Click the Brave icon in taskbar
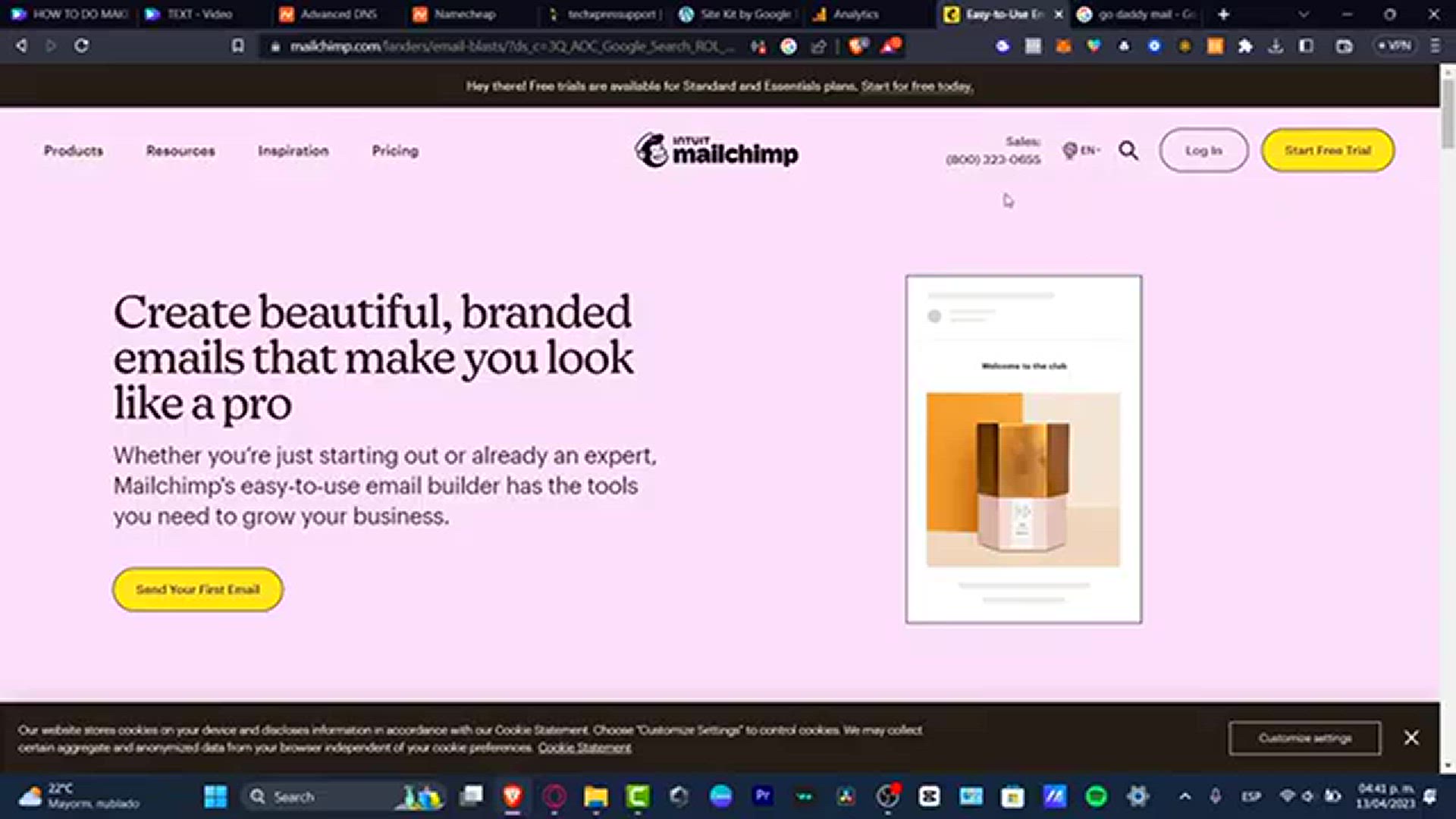The image size is (1456, 819). tap(513, 796)
